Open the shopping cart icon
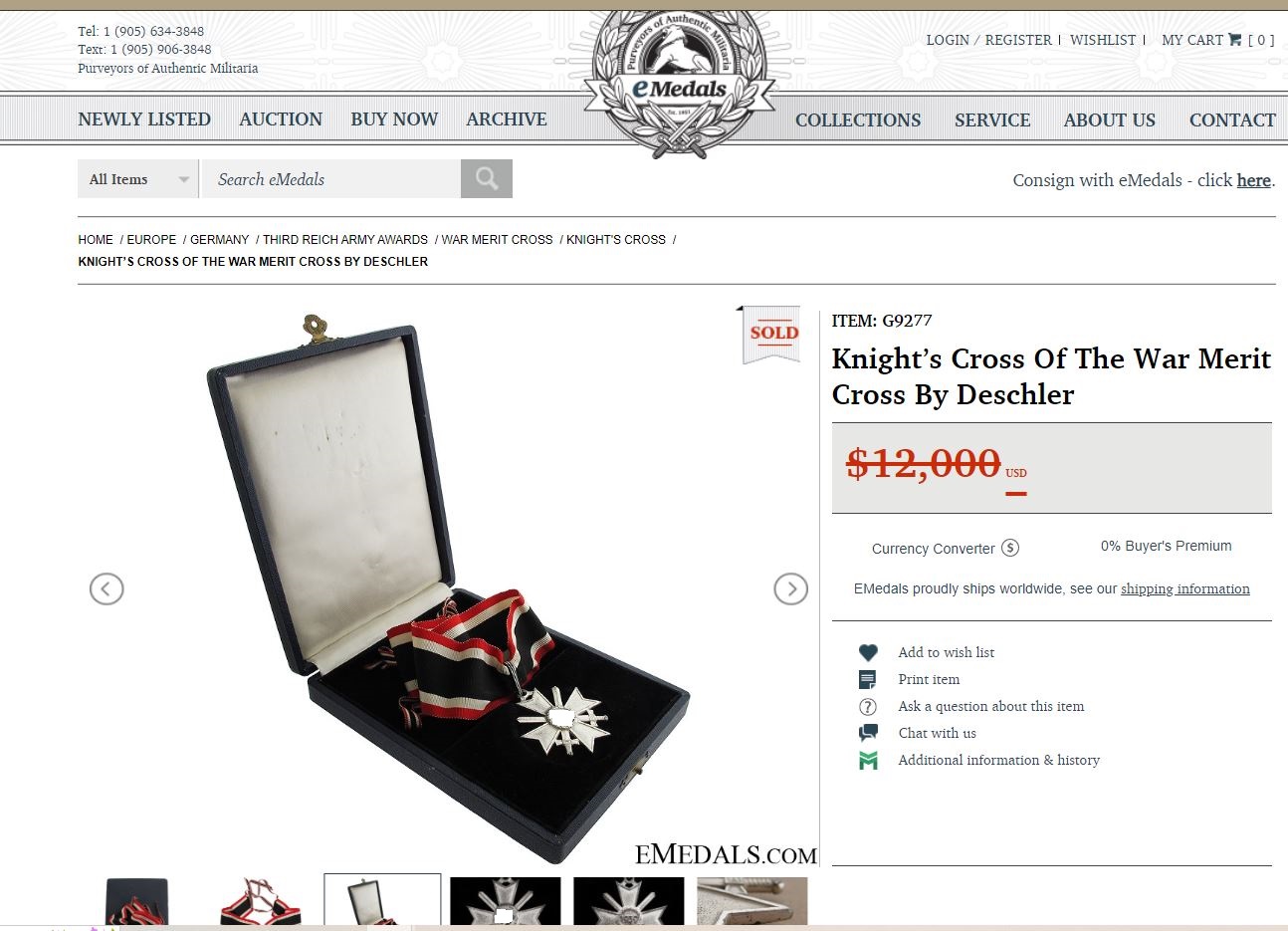 click(x=1234, y=40)
